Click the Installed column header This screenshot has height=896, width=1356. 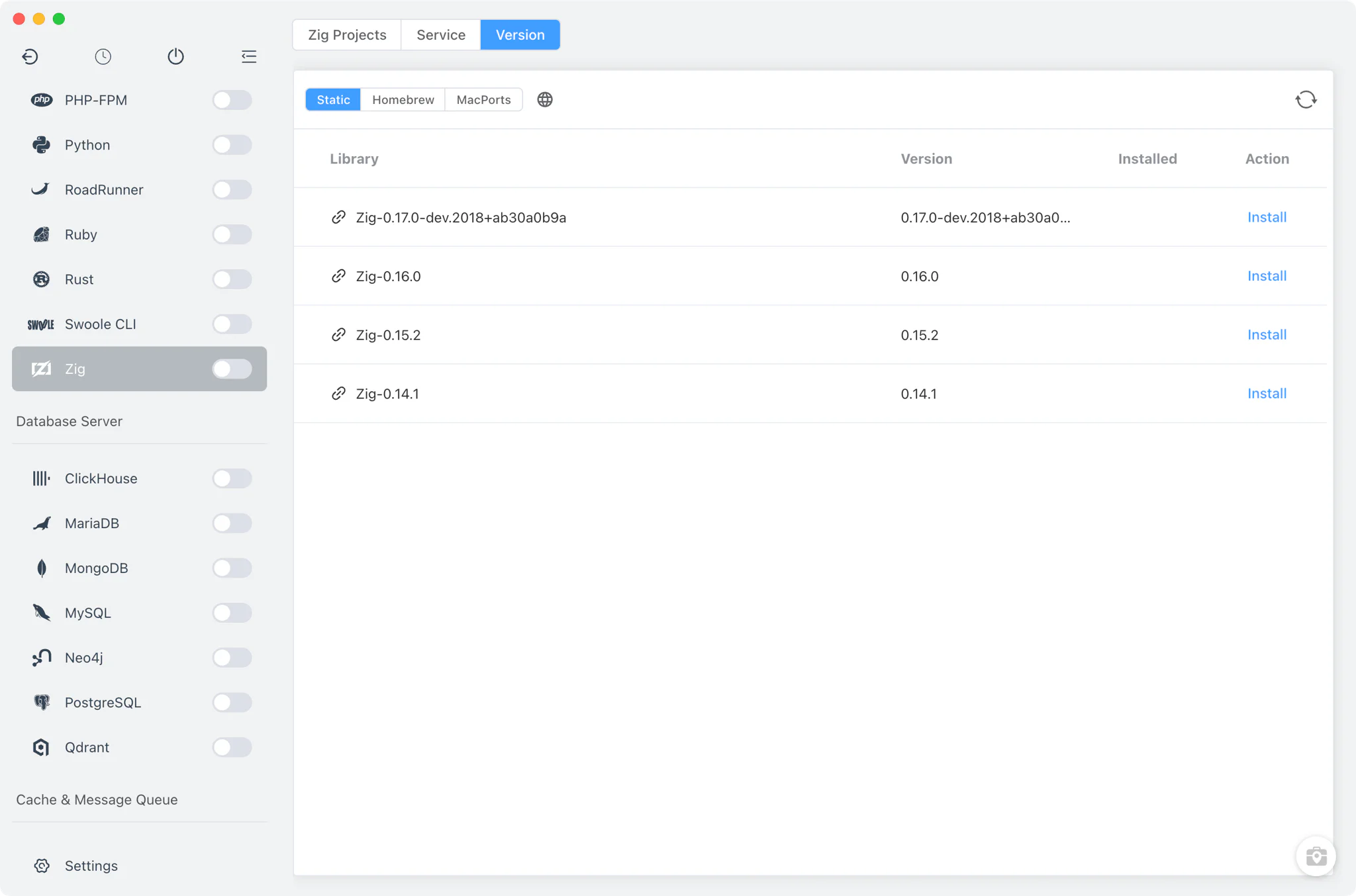1147,159
